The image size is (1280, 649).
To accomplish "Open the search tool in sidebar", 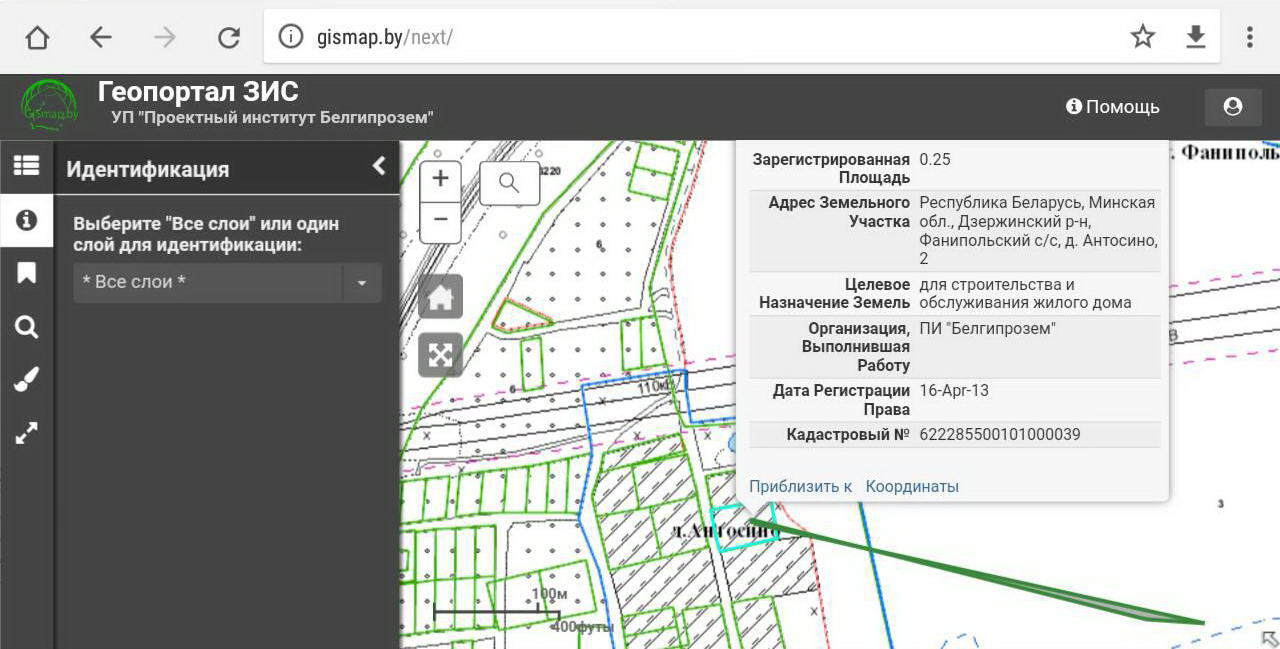I will click(26, 327).
